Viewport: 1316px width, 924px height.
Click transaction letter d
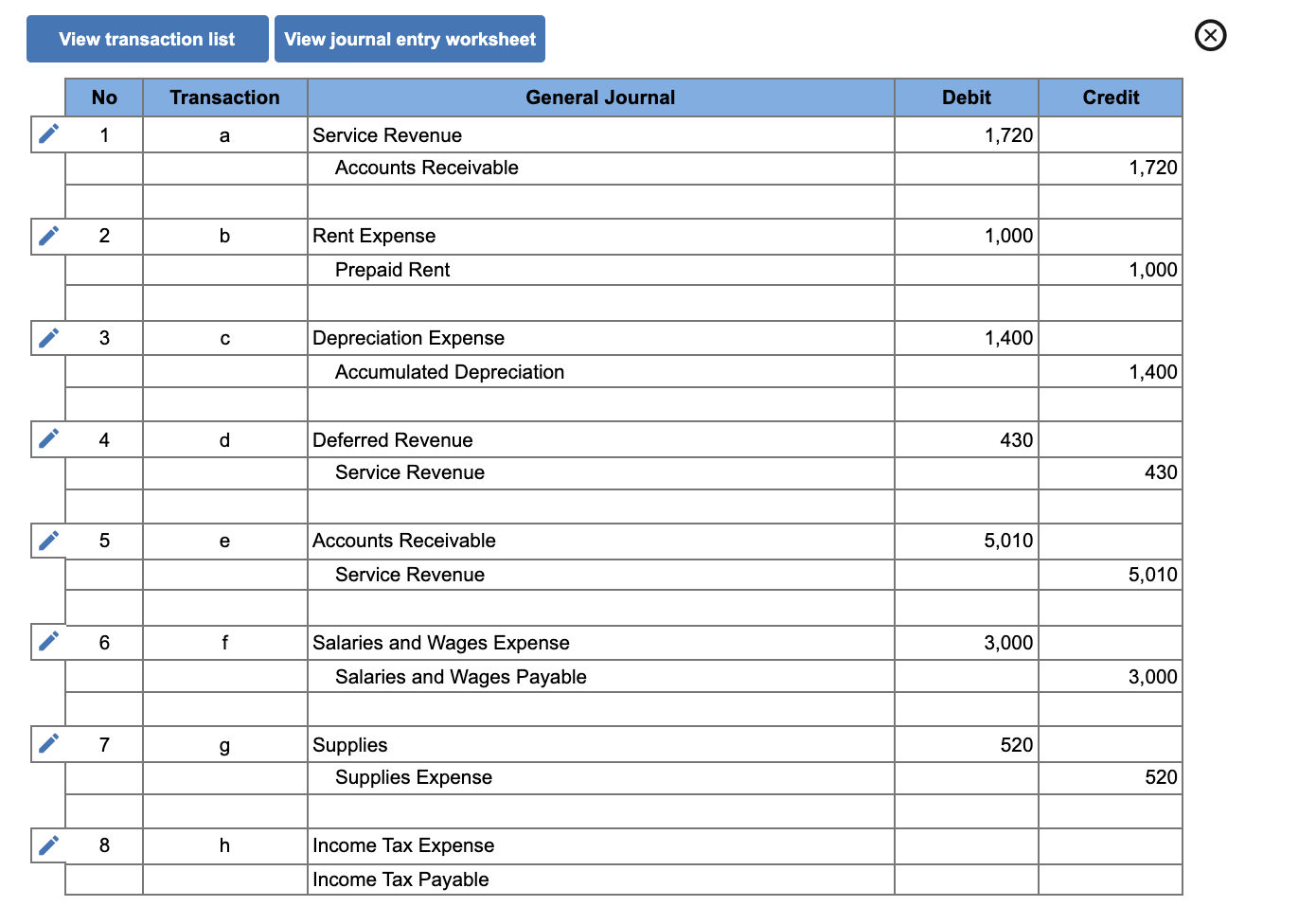coord(225,440)
